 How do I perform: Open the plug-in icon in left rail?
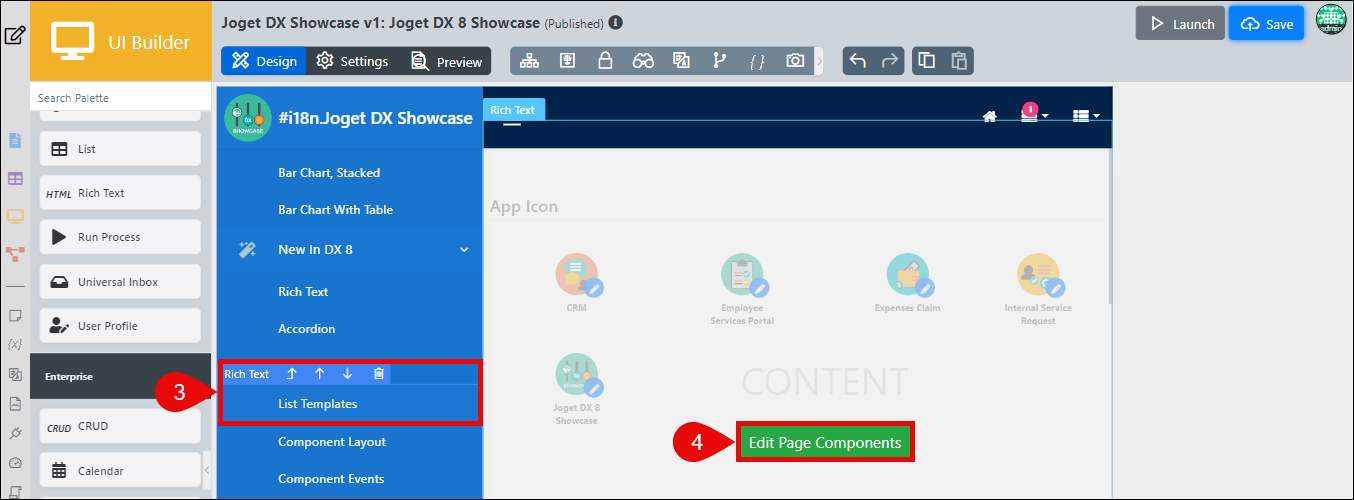(15, 433)
